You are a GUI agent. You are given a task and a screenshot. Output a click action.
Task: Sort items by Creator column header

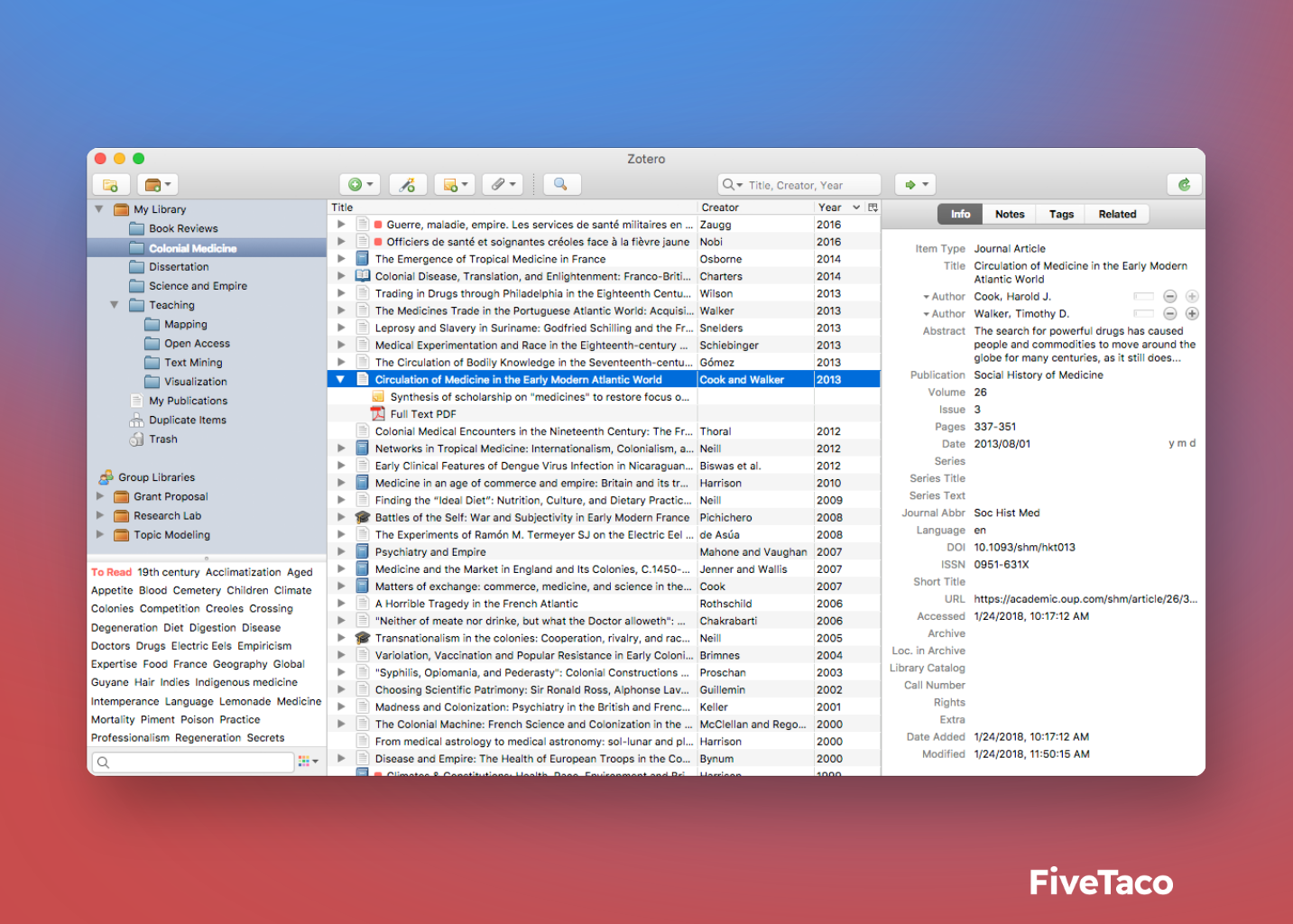(x=755, y=208)
